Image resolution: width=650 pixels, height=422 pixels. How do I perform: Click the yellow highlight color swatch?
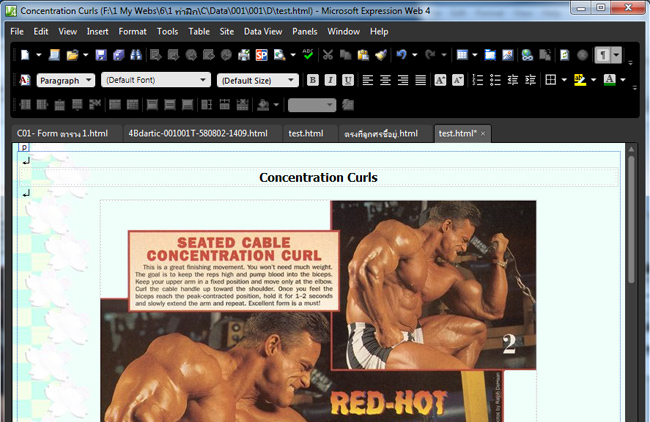coord(580,80)
